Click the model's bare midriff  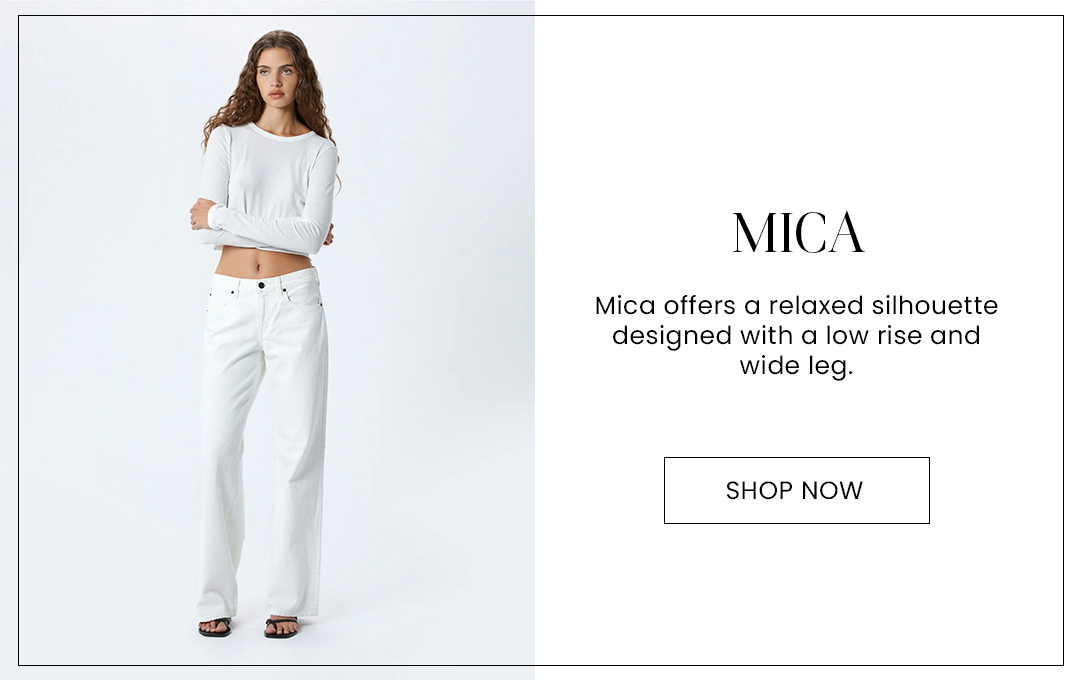262,262
